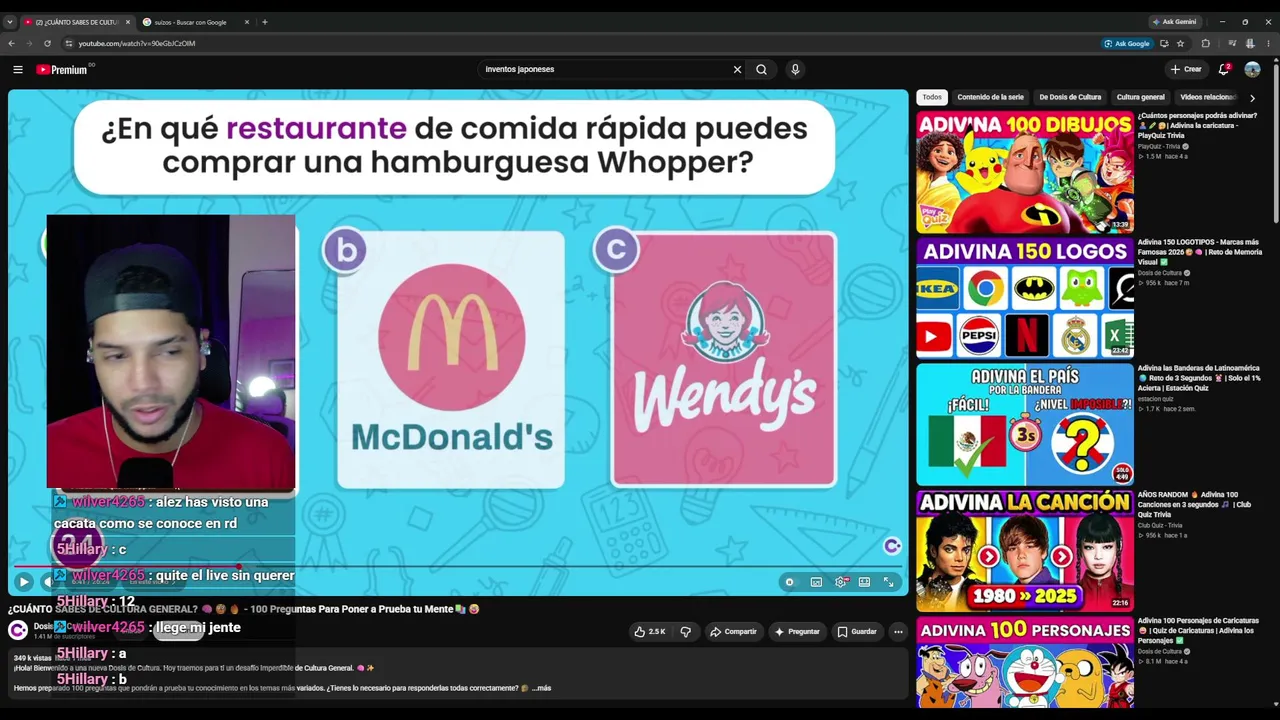Close the 'suizos - Buscar con Google' tab
Screen dimensions: 1280x720
(x=247, y=22)
